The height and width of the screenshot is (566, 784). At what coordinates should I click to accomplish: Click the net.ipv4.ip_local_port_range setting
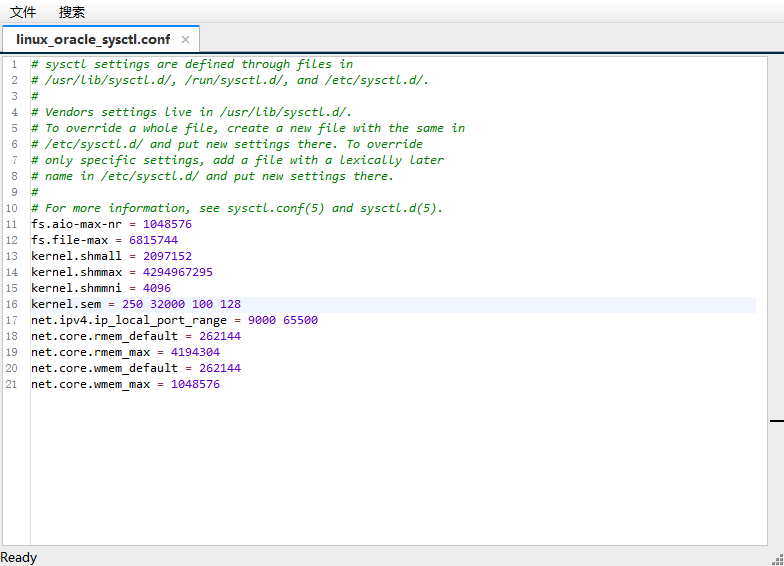tap(131, 320)
